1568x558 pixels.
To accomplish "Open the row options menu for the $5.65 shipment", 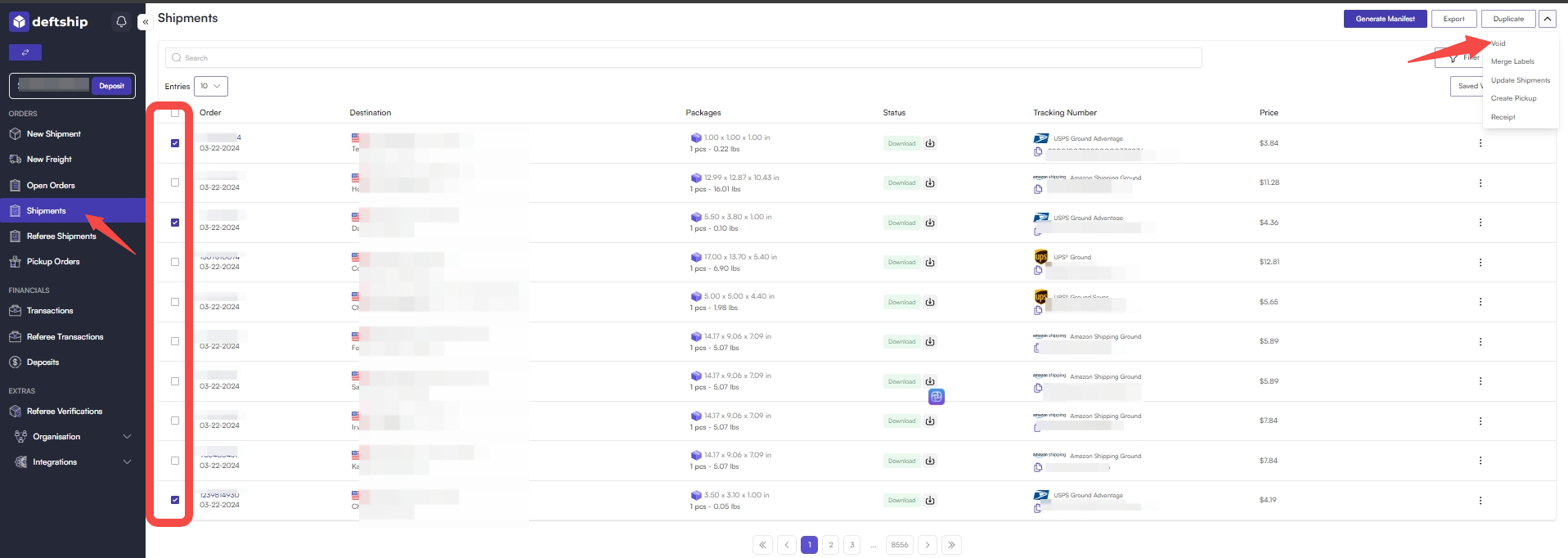I will (1480, 302).
